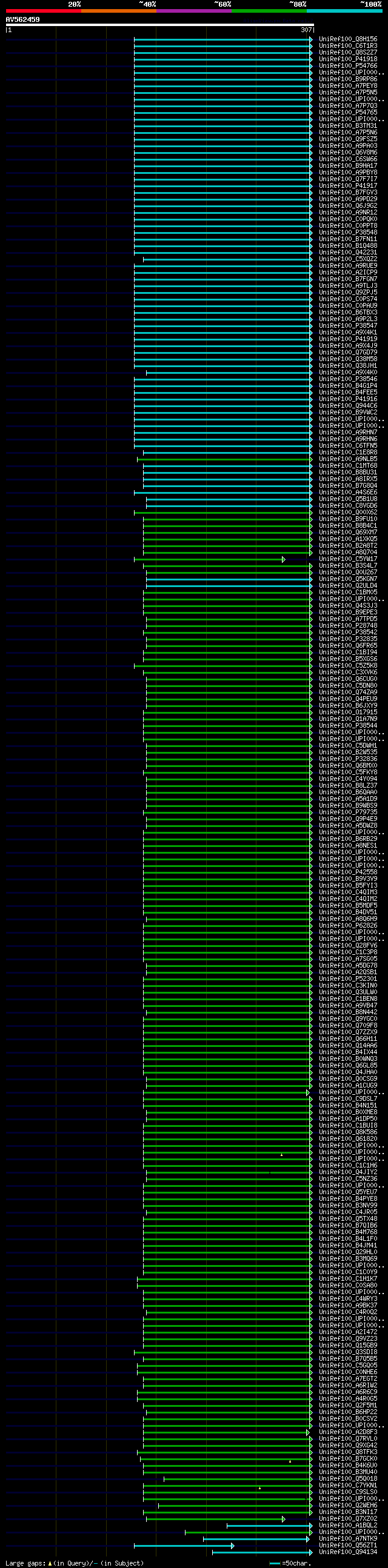This screenshot has height=1568, width=388.
Task: View entry UniRef100_P32836
Action: point(348,760)
